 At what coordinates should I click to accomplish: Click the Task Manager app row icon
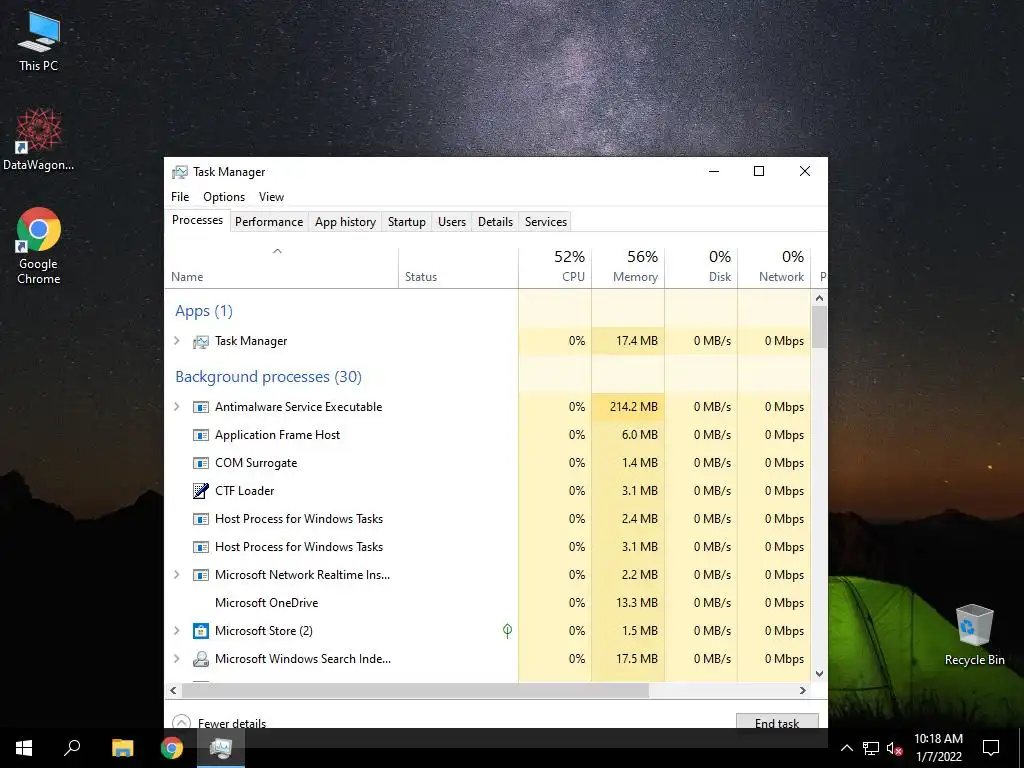200,342
